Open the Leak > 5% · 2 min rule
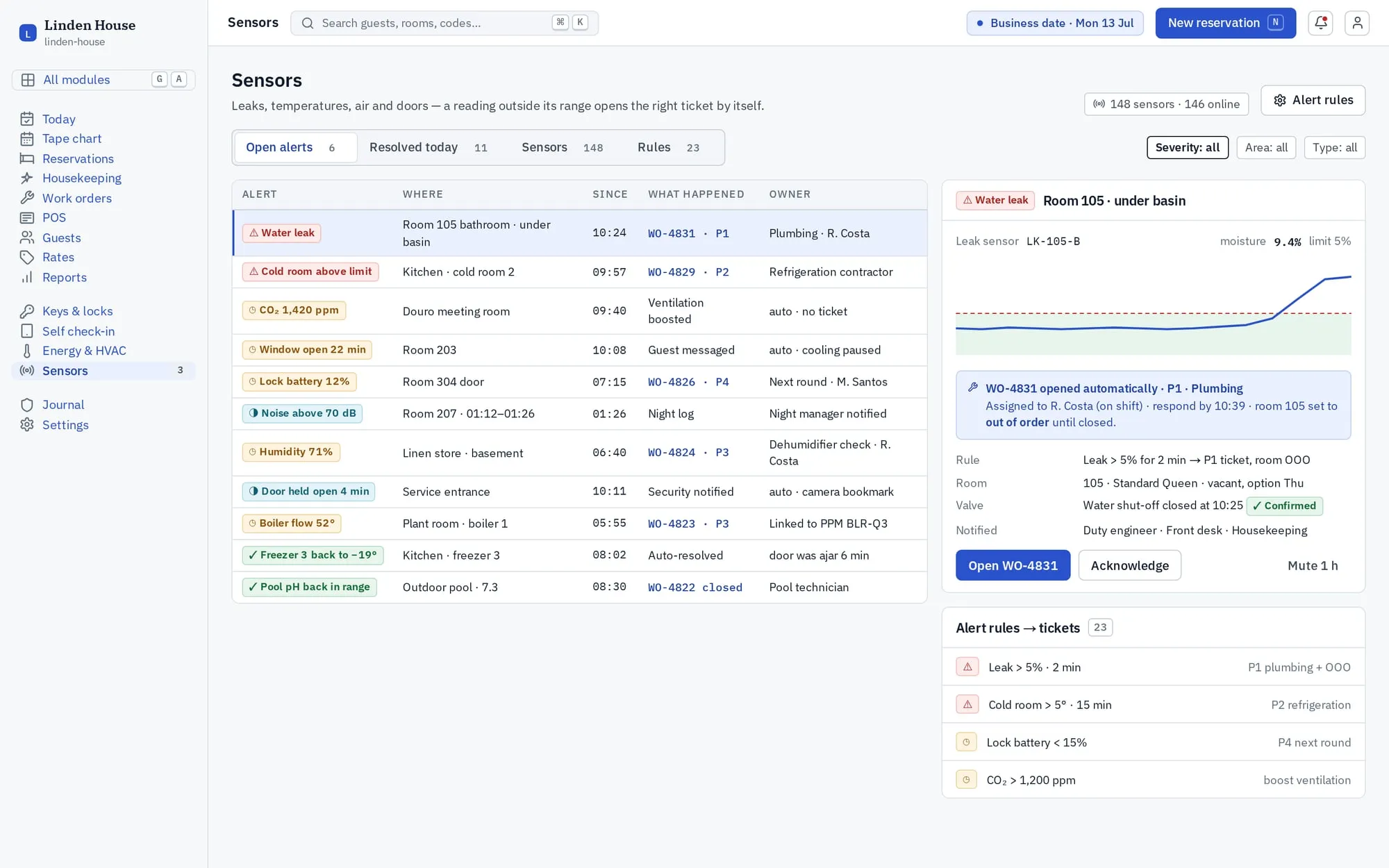This screenshot has width=1389, height=868. (x=1153, y=667)
